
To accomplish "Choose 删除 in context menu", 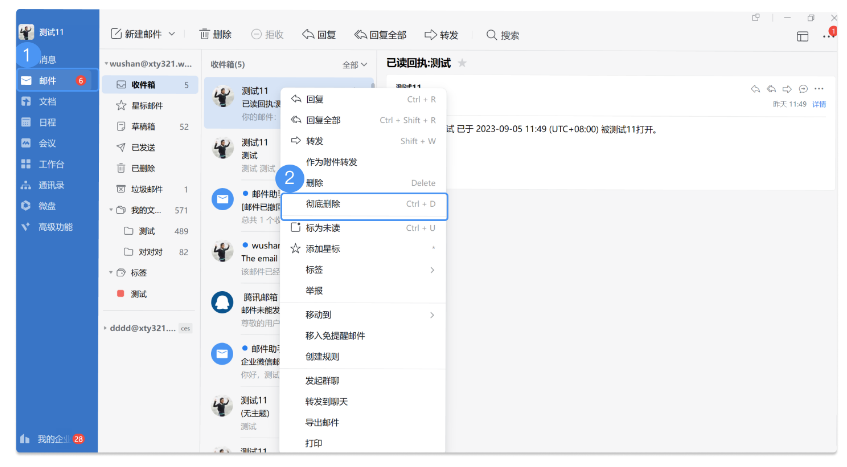I will [x=363, y=183].
